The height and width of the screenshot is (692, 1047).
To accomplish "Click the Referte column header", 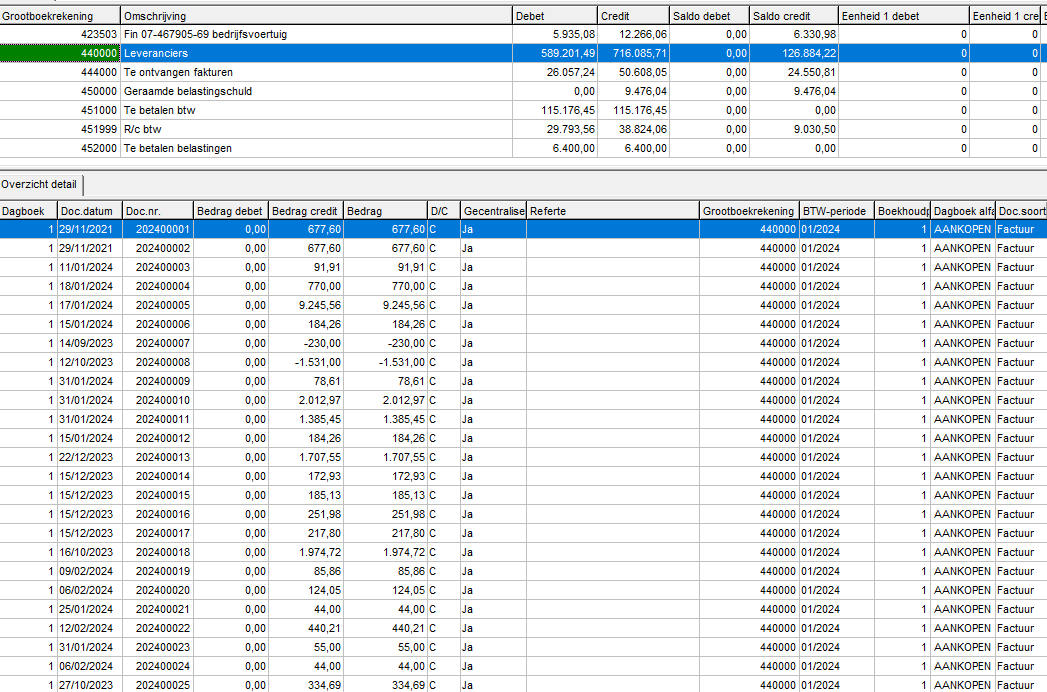I will point(612,211).
